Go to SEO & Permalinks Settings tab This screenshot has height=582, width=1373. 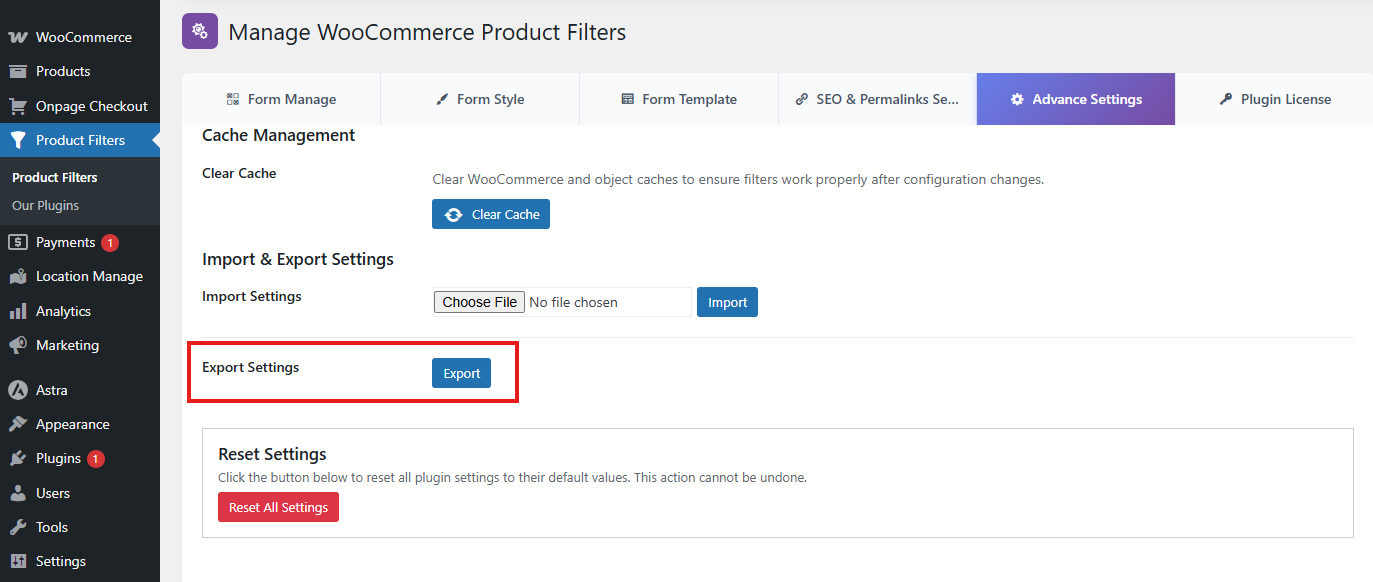[x=877, y=99]
